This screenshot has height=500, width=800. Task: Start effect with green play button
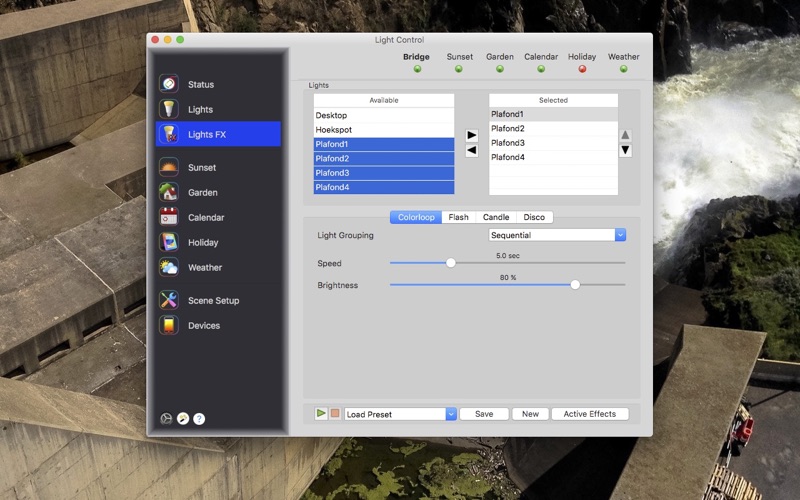(x=321, y=413)
